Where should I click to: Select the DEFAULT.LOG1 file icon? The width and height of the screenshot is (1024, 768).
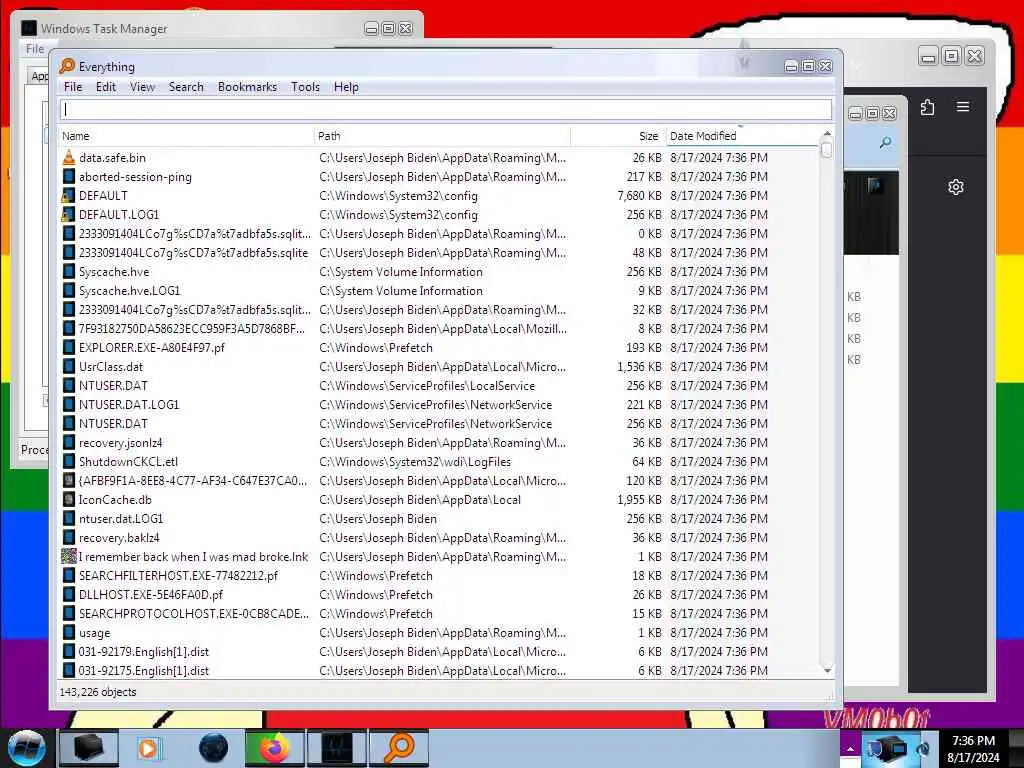pos(69,214)
